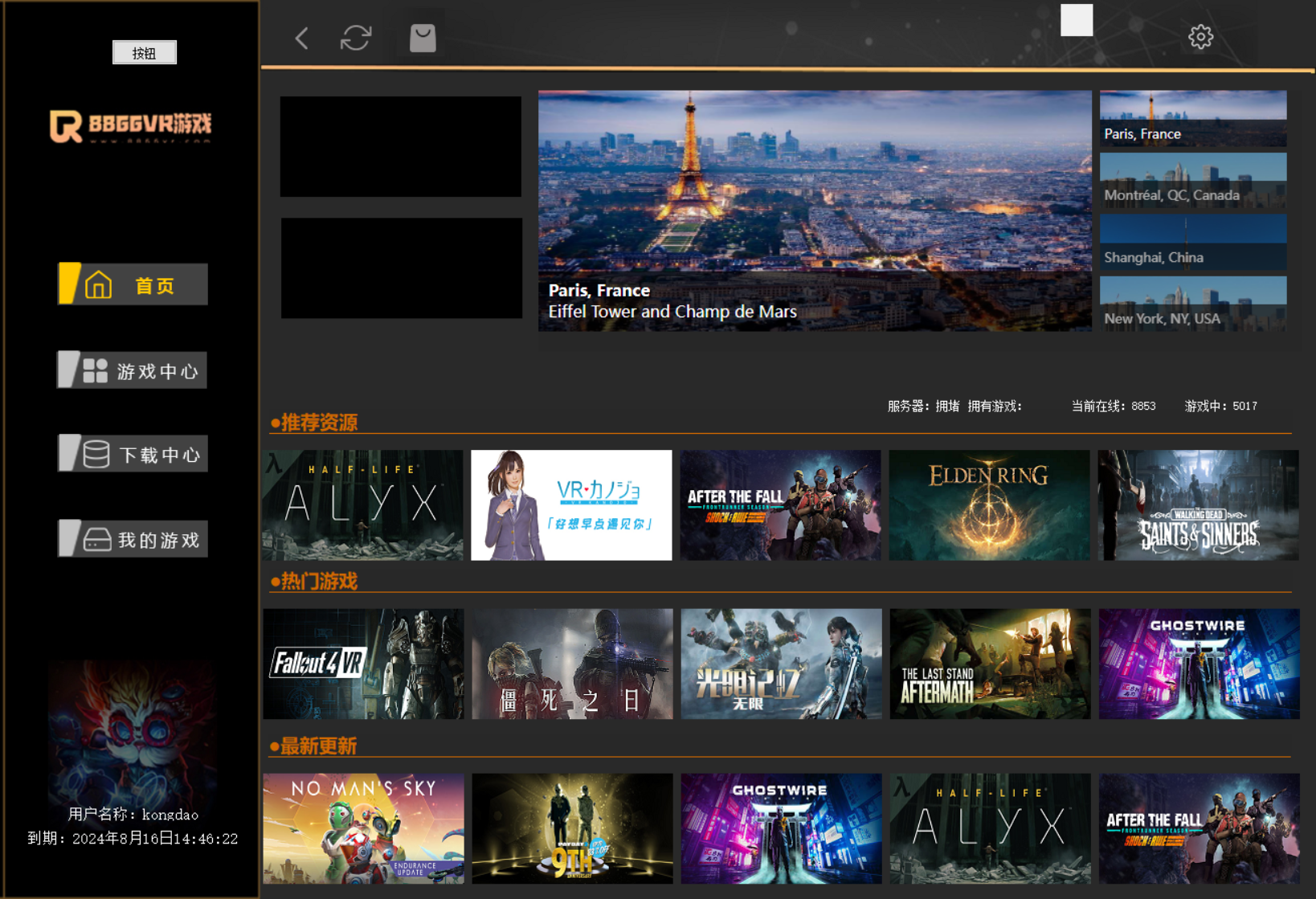1316x899 pixels.
Task: Open Half-Life Alyx in 推荐资源
Action: (x=363, y=505)
